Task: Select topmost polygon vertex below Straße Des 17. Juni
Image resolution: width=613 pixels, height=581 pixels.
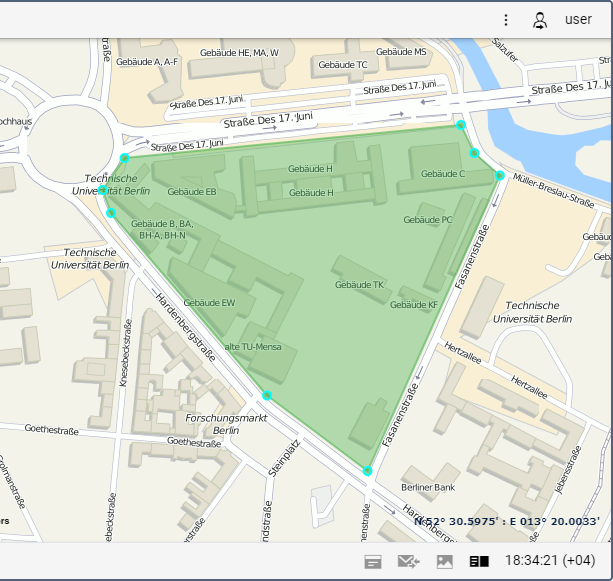Action: point(461,125)
